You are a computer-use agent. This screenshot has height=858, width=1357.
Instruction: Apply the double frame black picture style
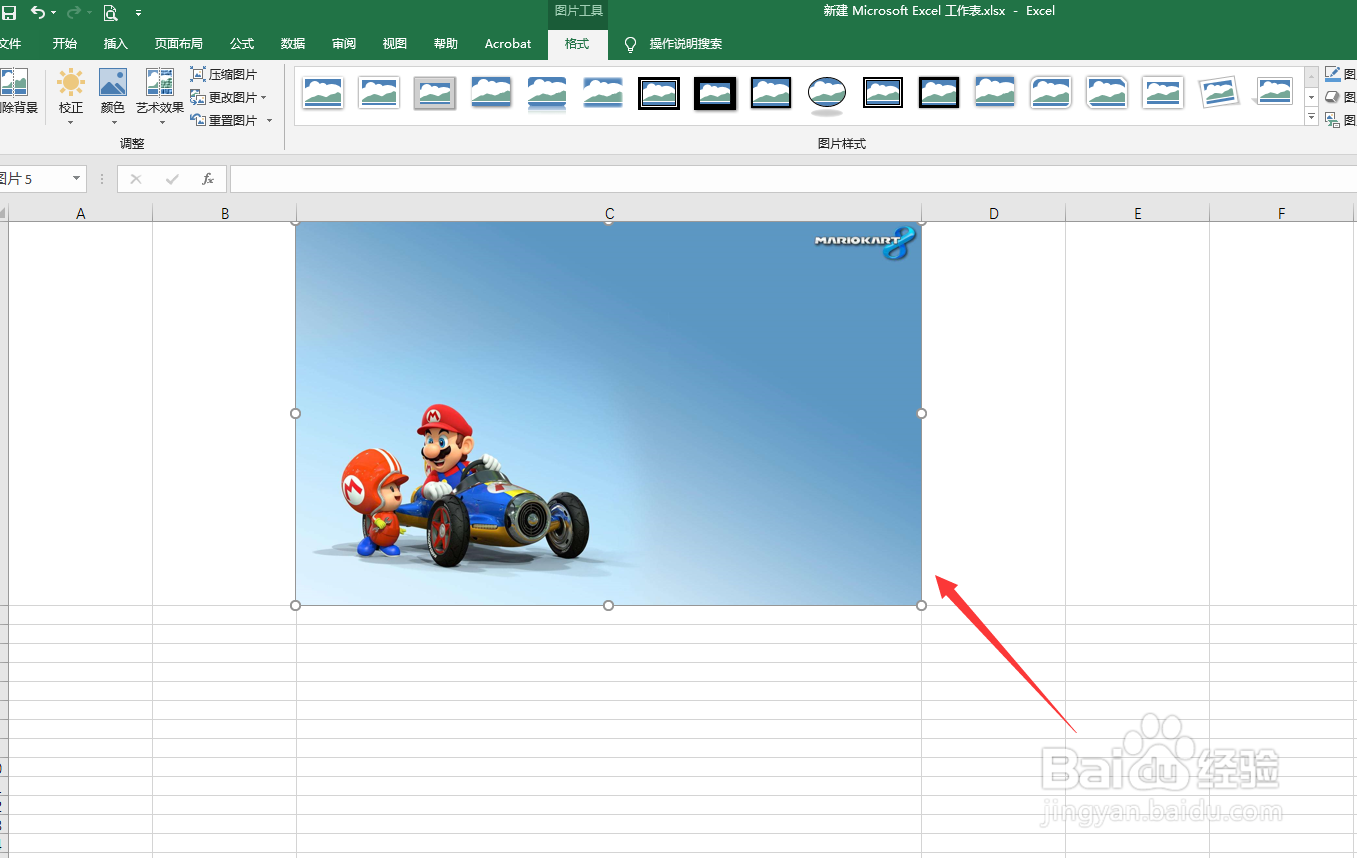pos(659,93)
